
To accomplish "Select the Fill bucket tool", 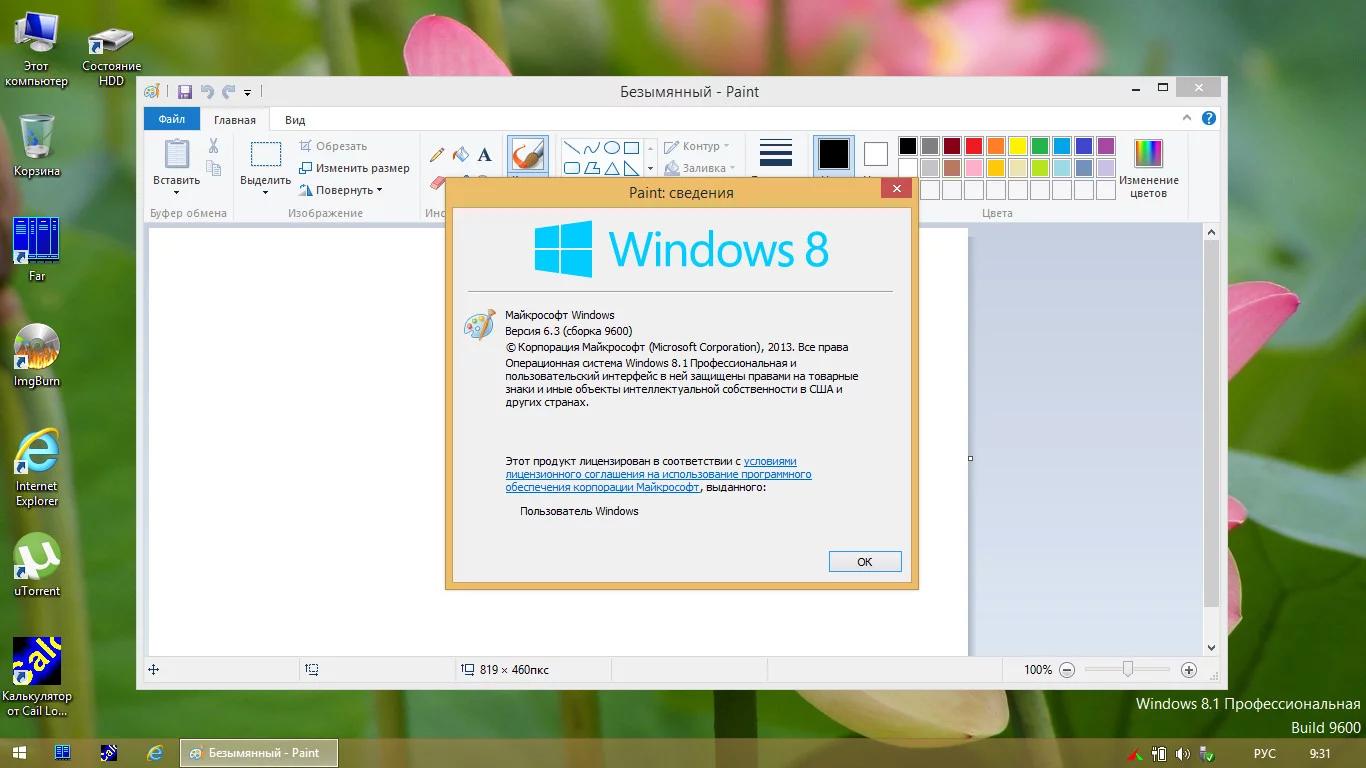I will tap(461, 154).
